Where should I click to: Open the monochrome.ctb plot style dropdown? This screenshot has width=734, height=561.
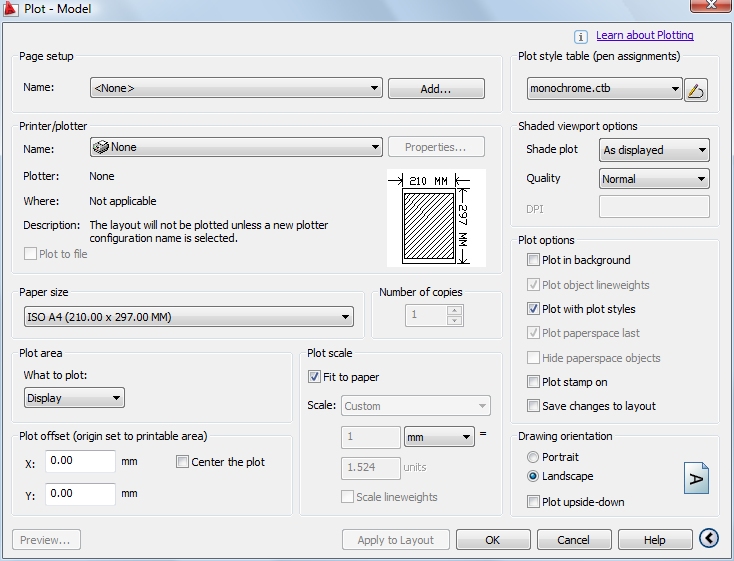click(x=604, y=89)
